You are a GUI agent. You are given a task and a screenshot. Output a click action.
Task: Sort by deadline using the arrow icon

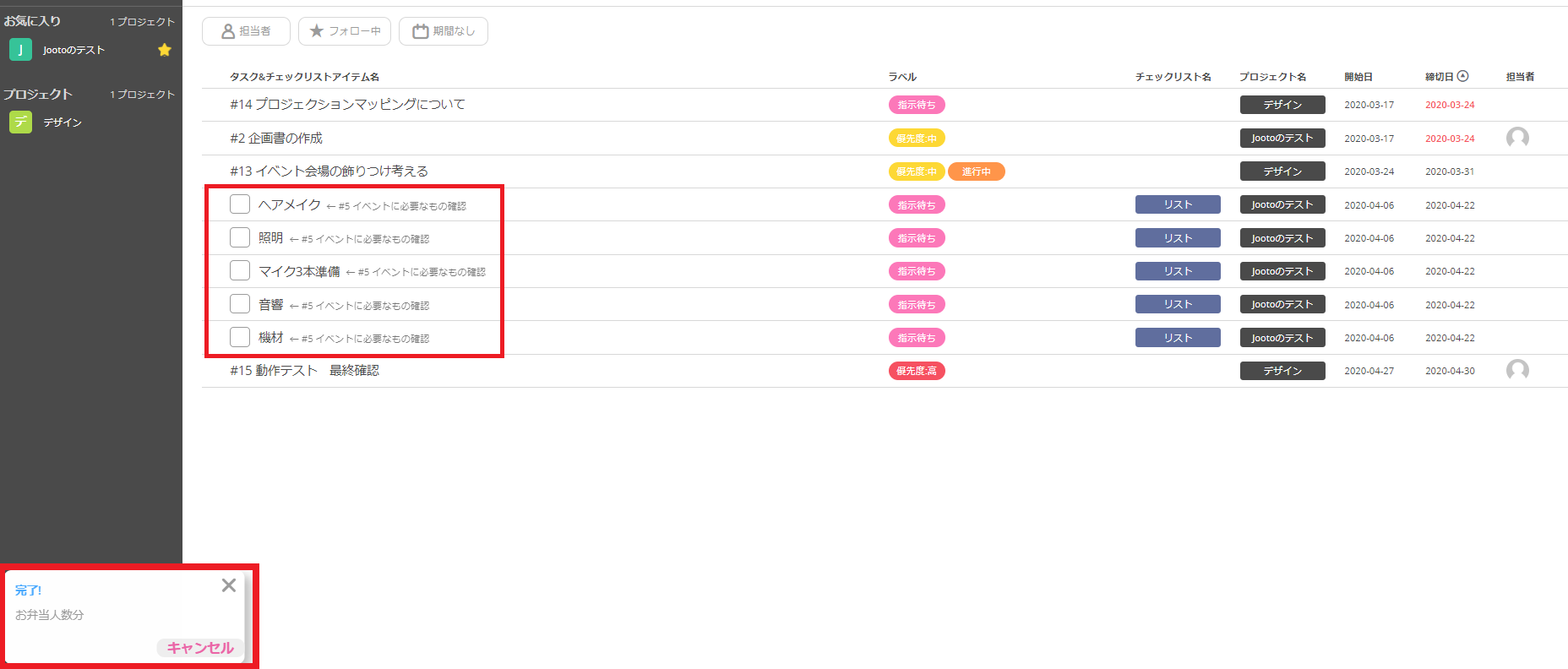pyautogui.click(x=1463, y=76)
